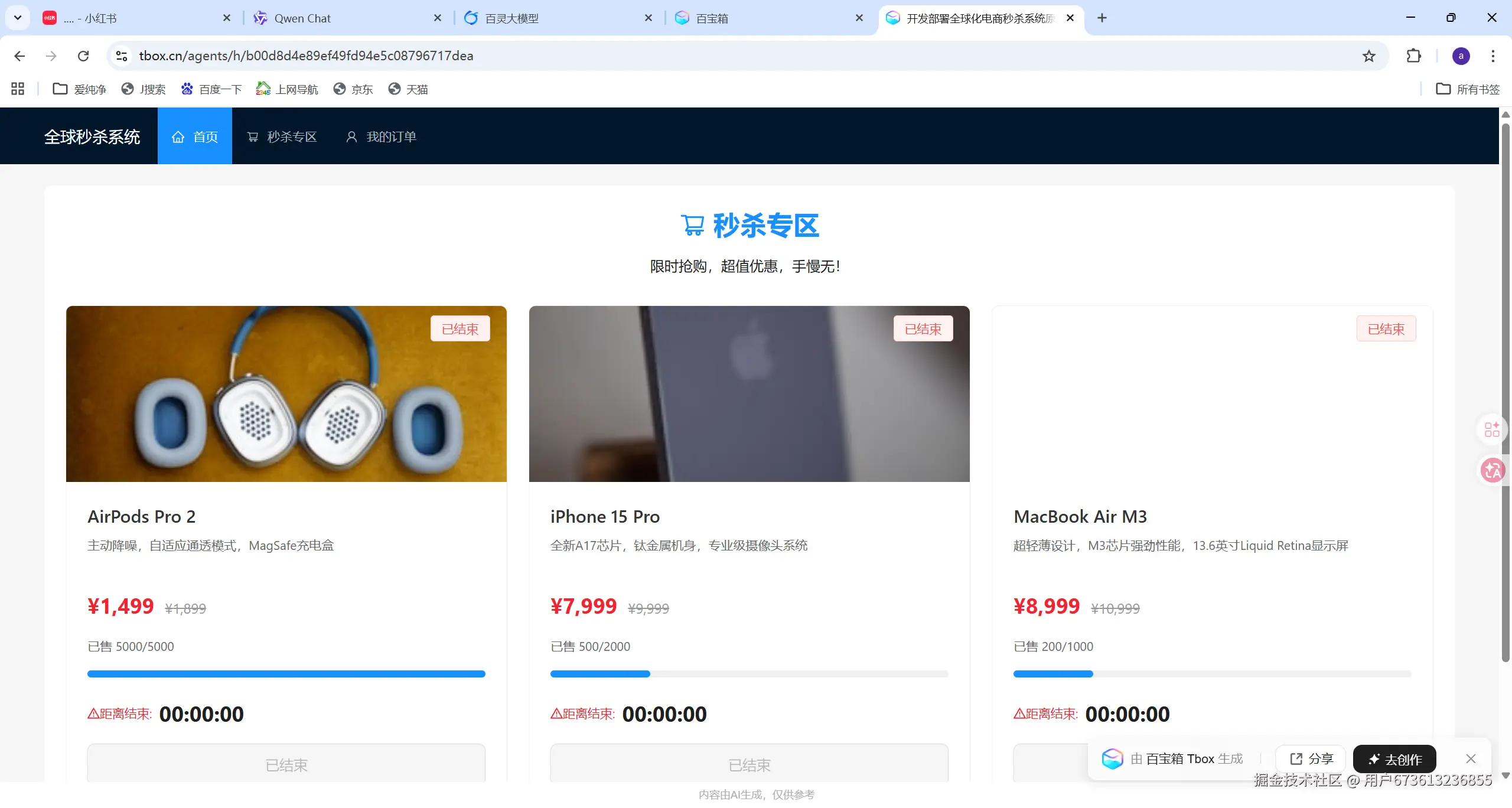Click the site information icon beside URL
The height and width of the screenshot is (808, 1512).
coord(122,56)
